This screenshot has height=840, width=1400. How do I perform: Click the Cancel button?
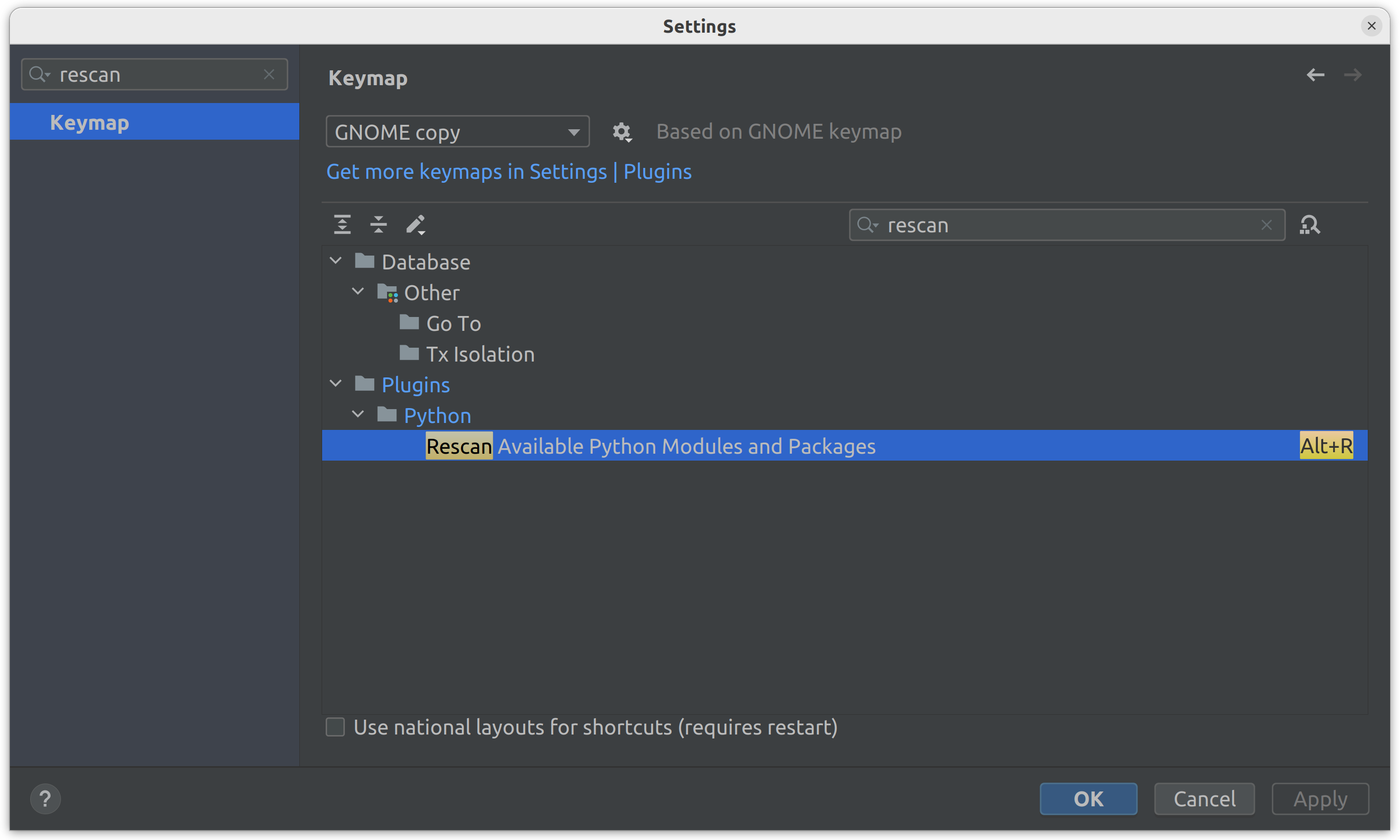click(1204, 799)
